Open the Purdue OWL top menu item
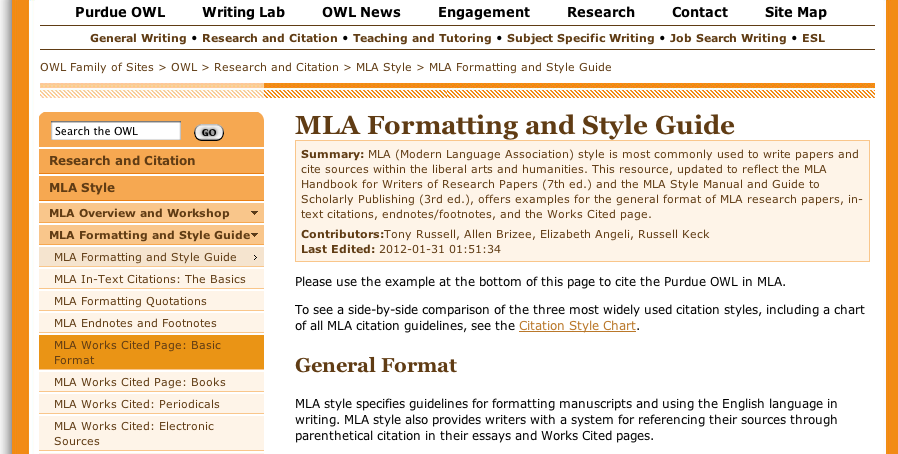 pos(120,12)
